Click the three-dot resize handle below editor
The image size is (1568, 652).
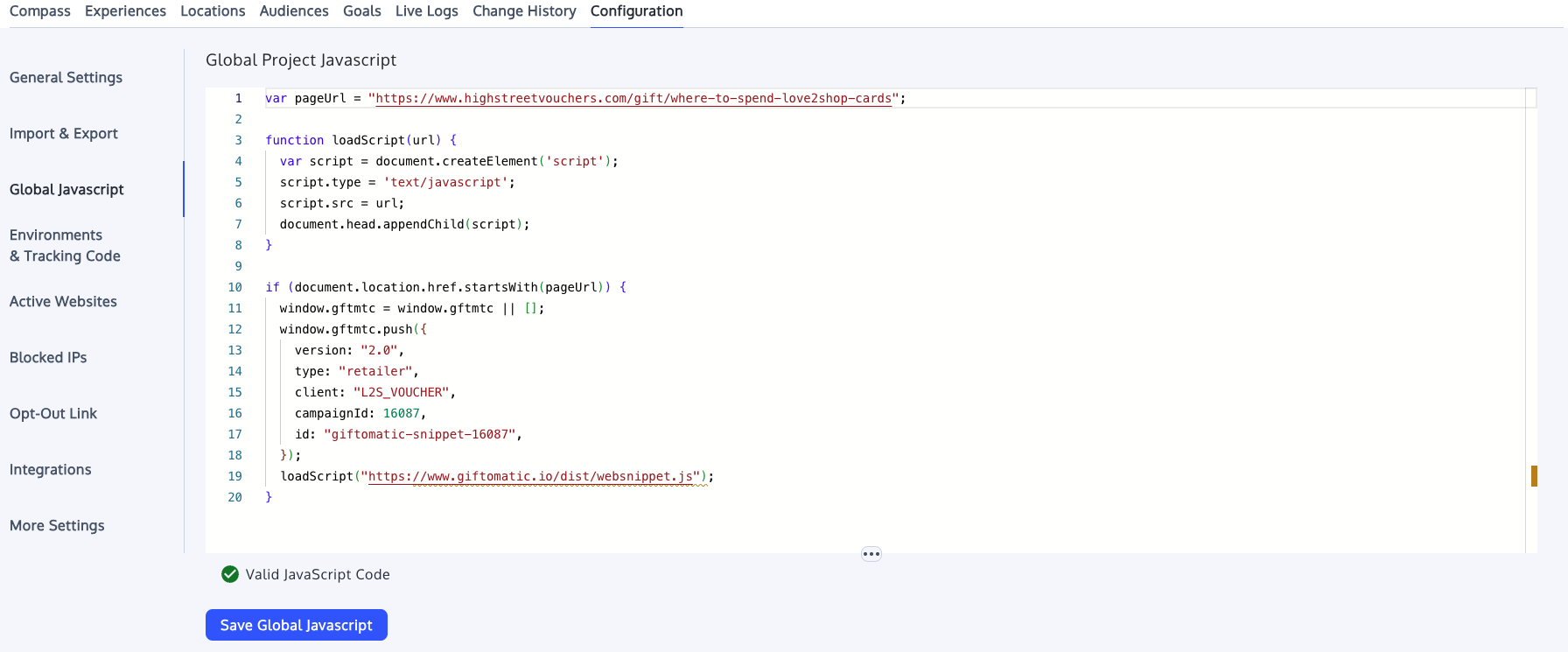871,554
